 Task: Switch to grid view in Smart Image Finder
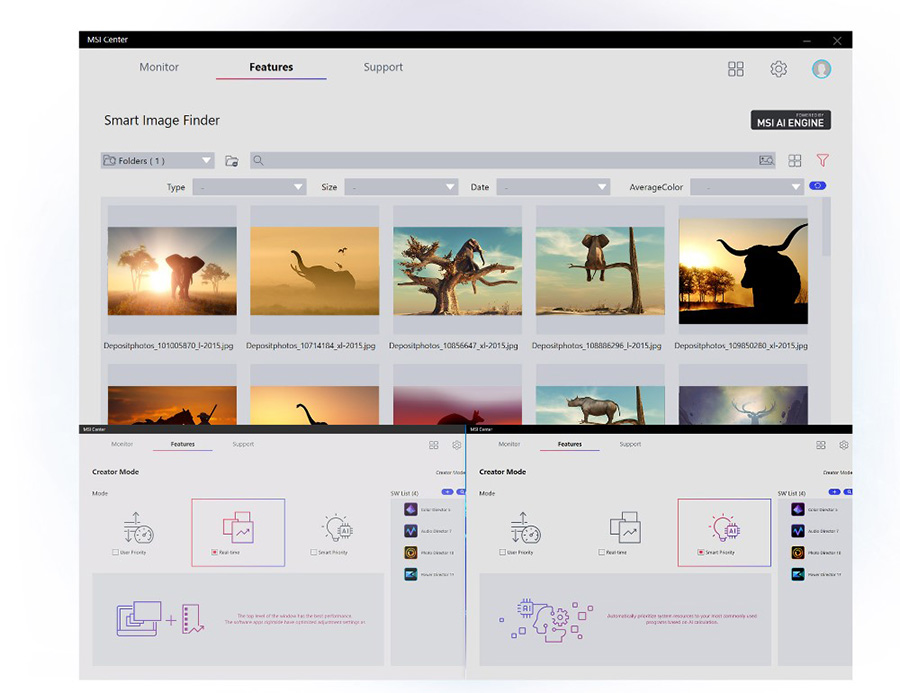tap(794, 160)
